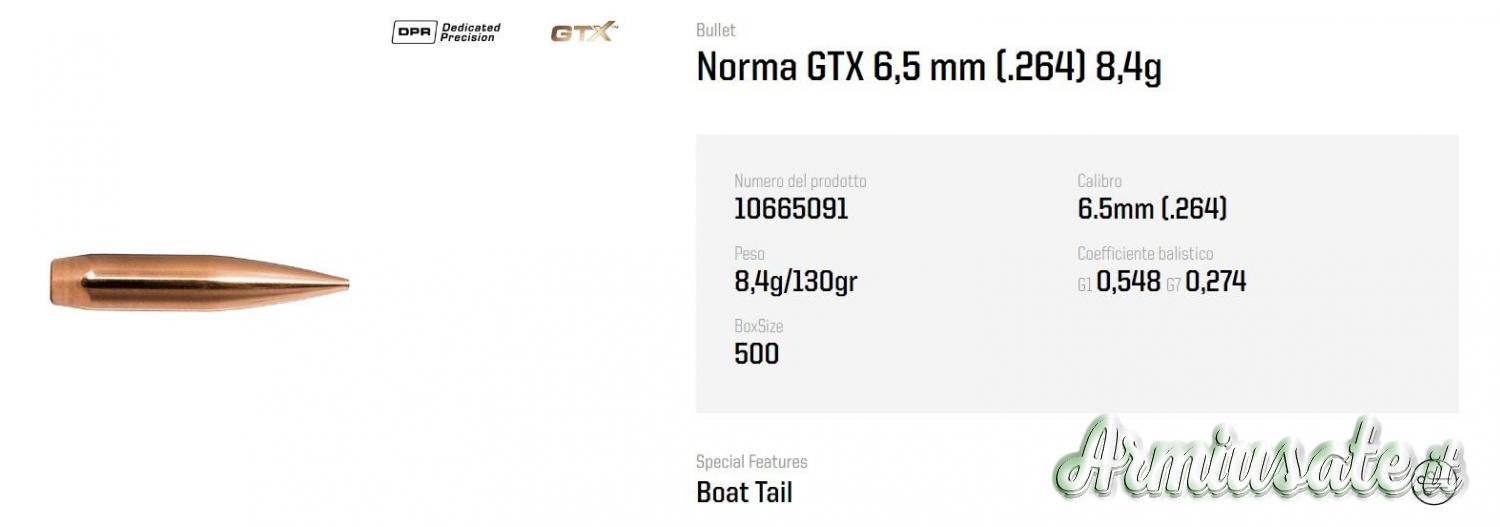The height and width of the screenshot is (527, 1500).
Task: Click the "Numero del prodotto" label
Action: tap(800, 181)
